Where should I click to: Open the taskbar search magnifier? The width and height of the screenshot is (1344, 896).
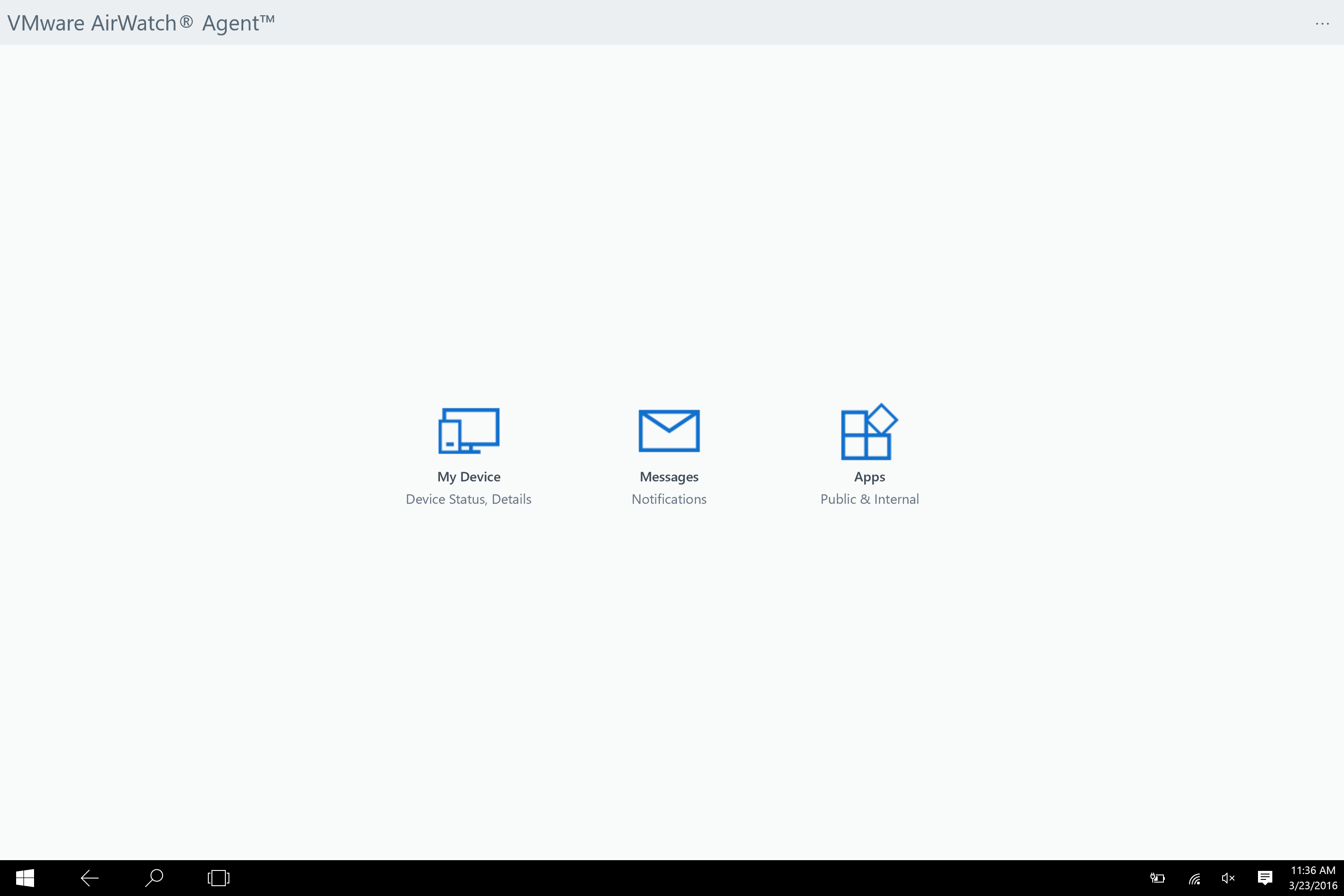pyautogui.click(x=154, y=878)
